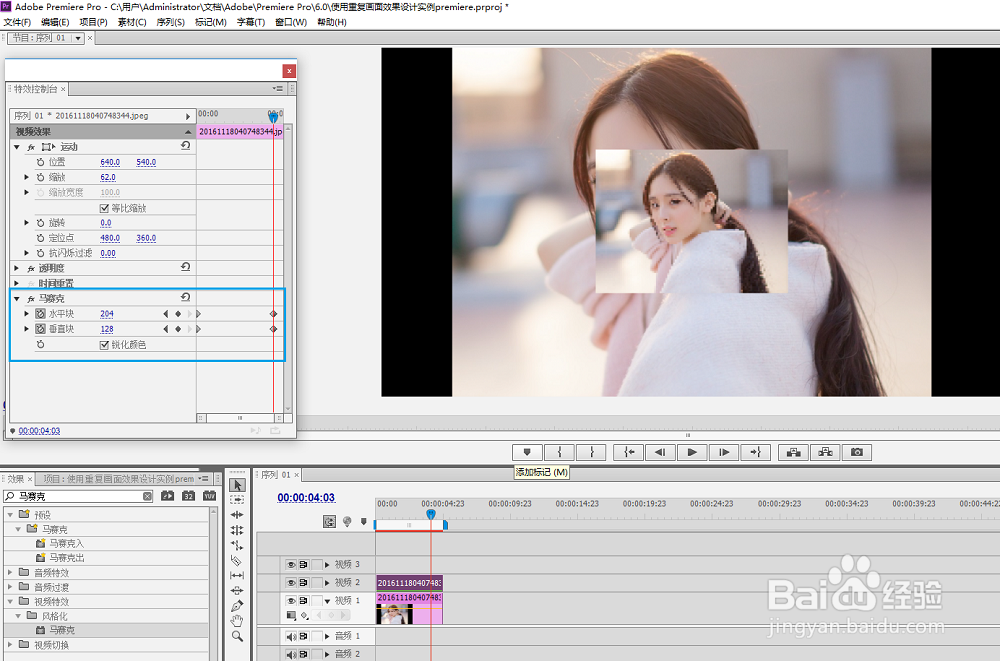Screen dimensions: 1000x661
Task: Toggle animation stopwatch for Vertical Blocks
Action: point(40,329)
